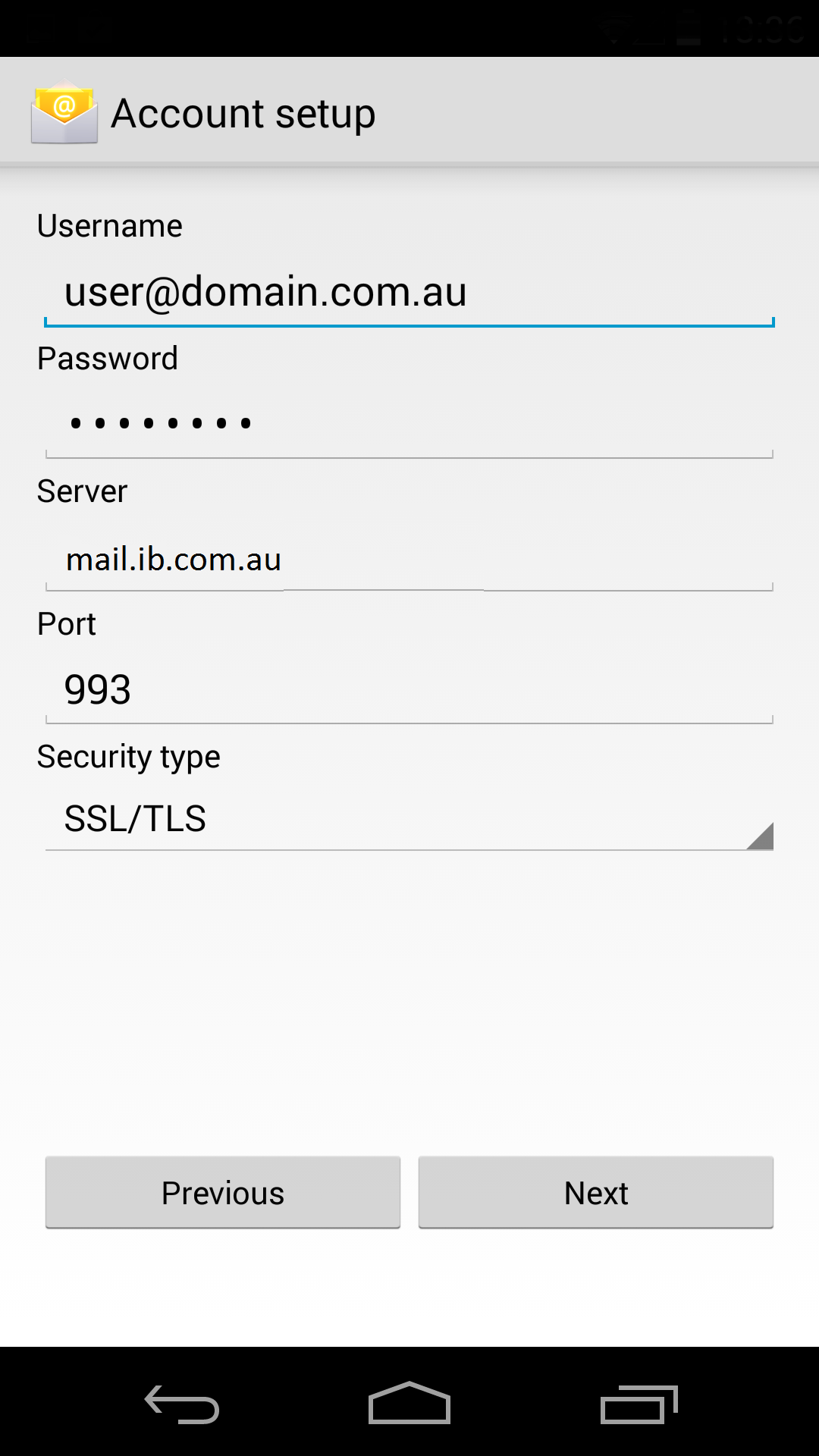Tap the Email app envelope icon
This screenshot has width=819, height=1456.
(x=64, y=114)
